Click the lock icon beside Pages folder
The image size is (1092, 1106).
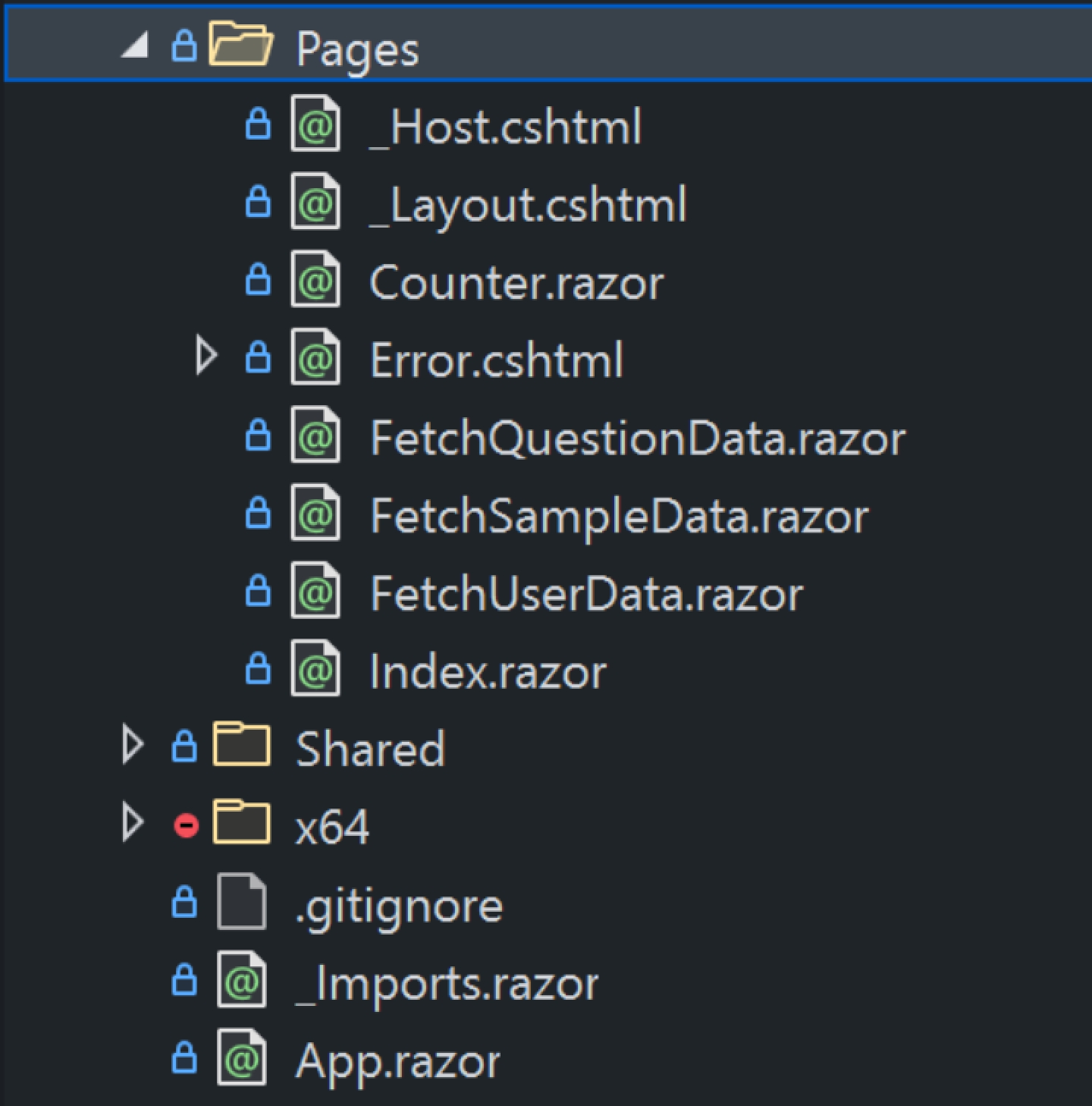pos(184,46)
